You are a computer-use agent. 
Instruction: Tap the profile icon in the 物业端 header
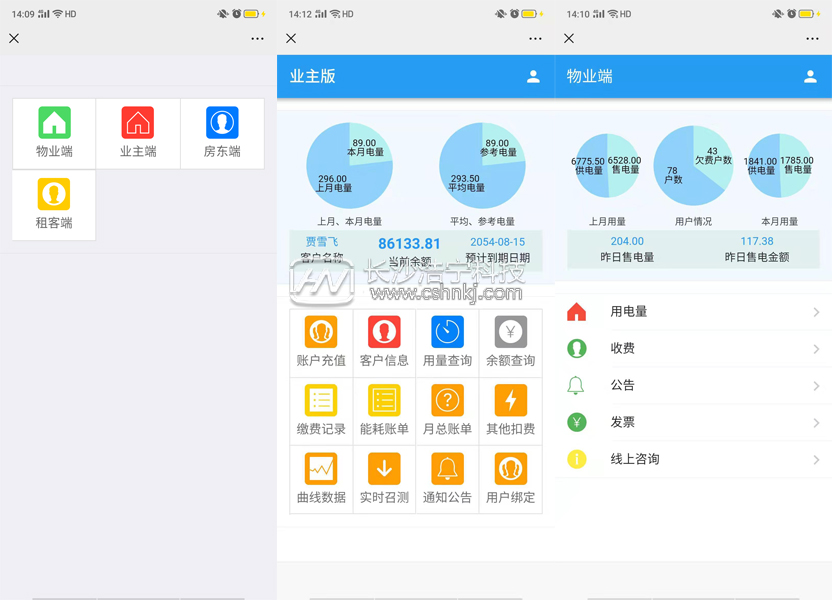[x=810, y=76]
